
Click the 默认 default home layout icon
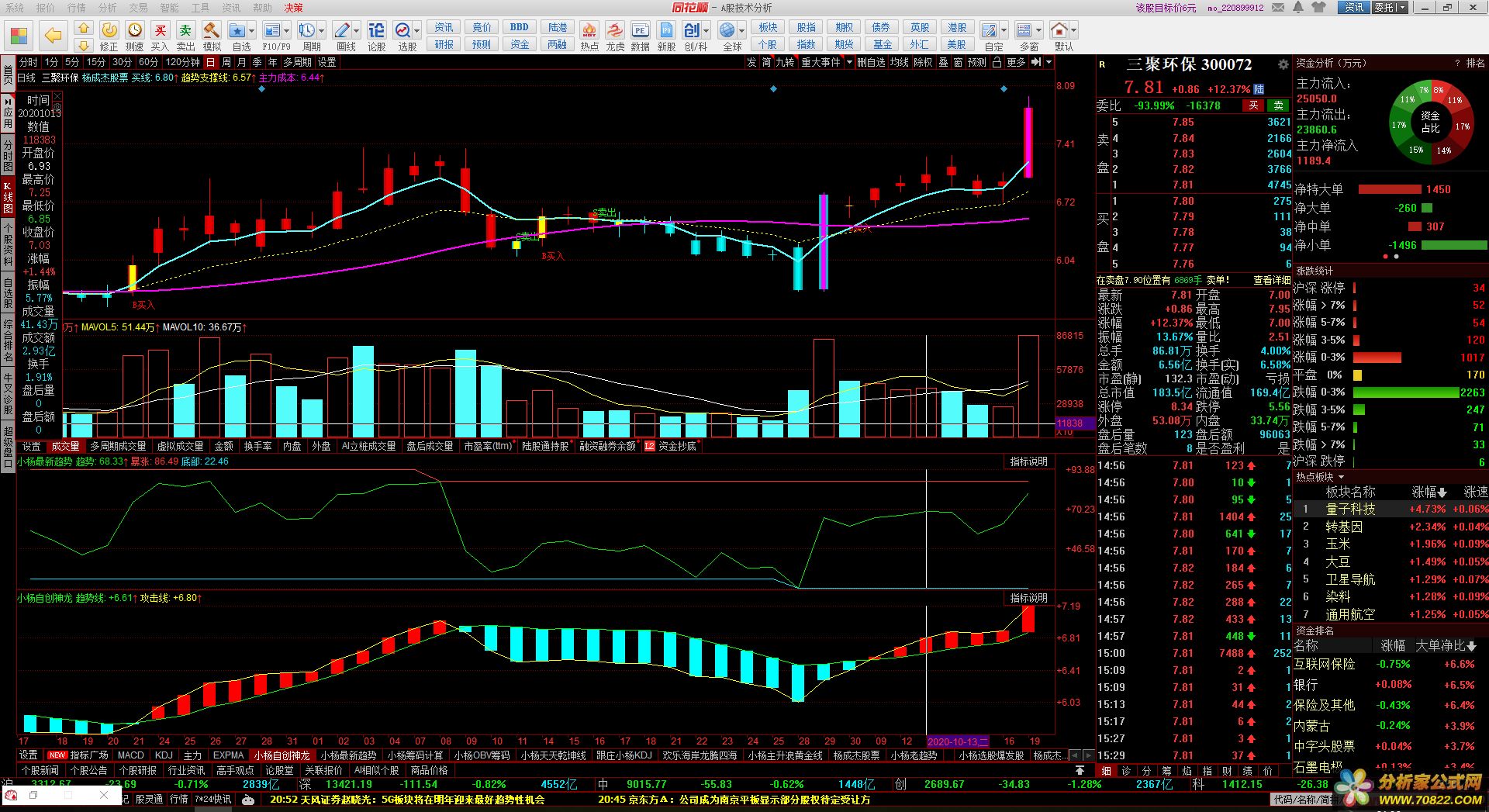pos(1059,30)
